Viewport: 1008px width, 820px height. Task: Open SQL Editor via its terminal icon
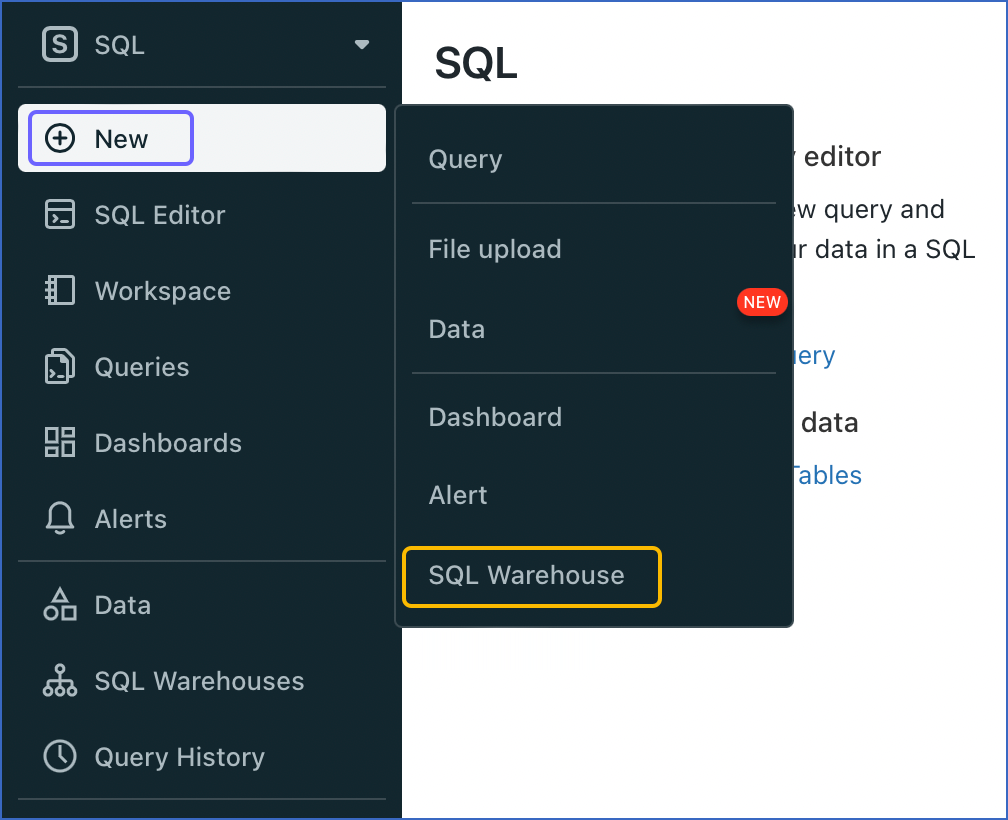(60, 215)
